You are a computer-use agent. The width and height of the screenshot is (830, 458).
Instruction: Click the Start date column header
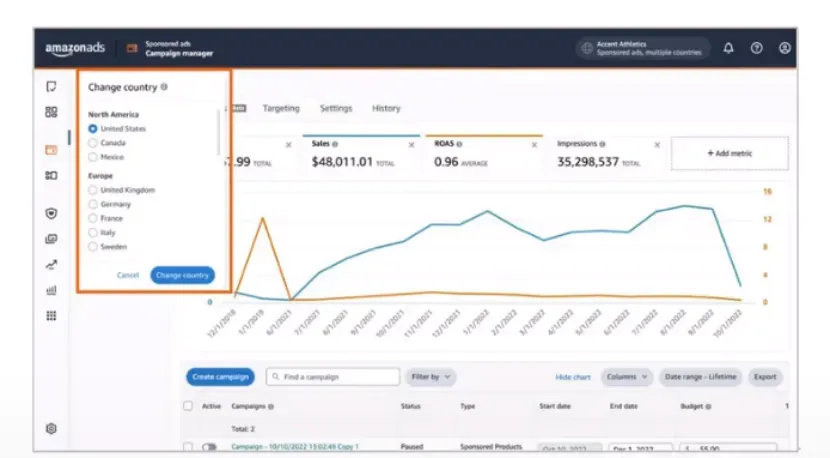click(555, 406)
